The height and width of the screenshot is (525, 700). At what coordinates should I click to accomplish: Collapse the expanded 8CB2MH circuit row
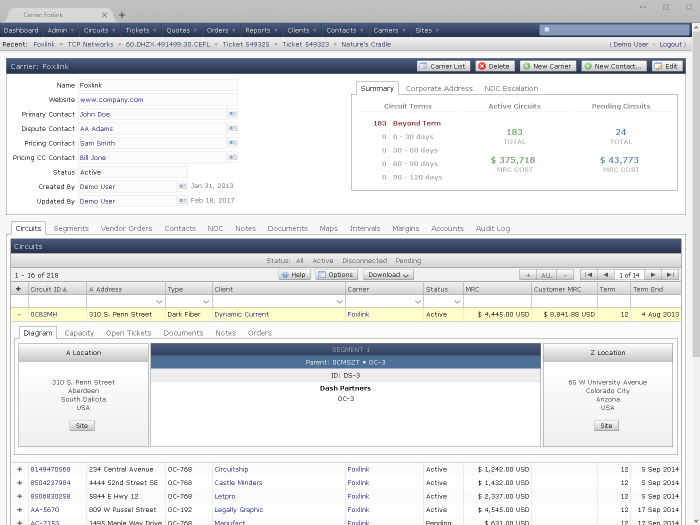18,314
